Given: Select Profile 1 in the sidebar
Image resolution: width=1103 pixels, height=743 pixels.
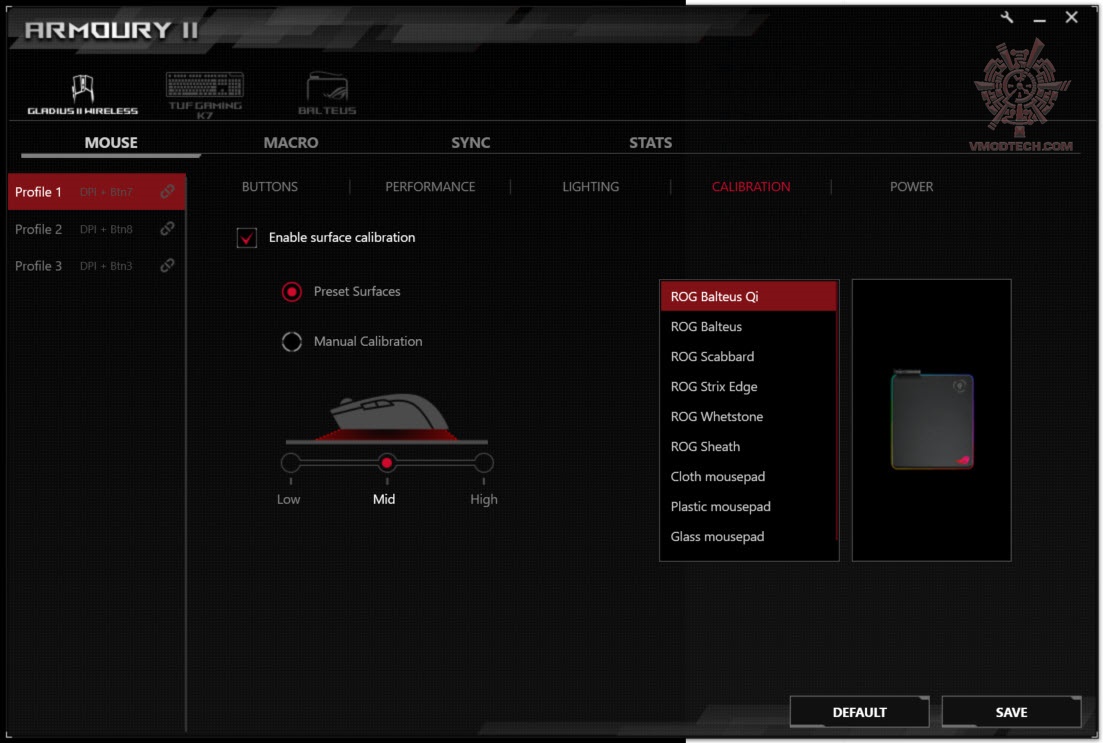Looking at the screenshot, I should coord(97,191).
